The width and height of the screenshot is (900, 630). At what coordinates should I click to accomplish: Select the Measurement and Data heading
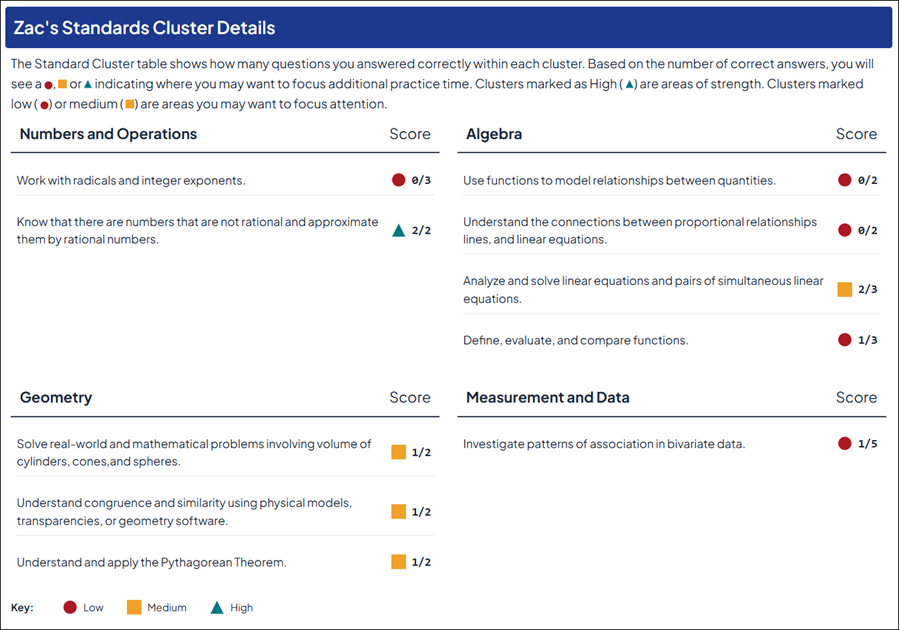(x=548, y=397)
